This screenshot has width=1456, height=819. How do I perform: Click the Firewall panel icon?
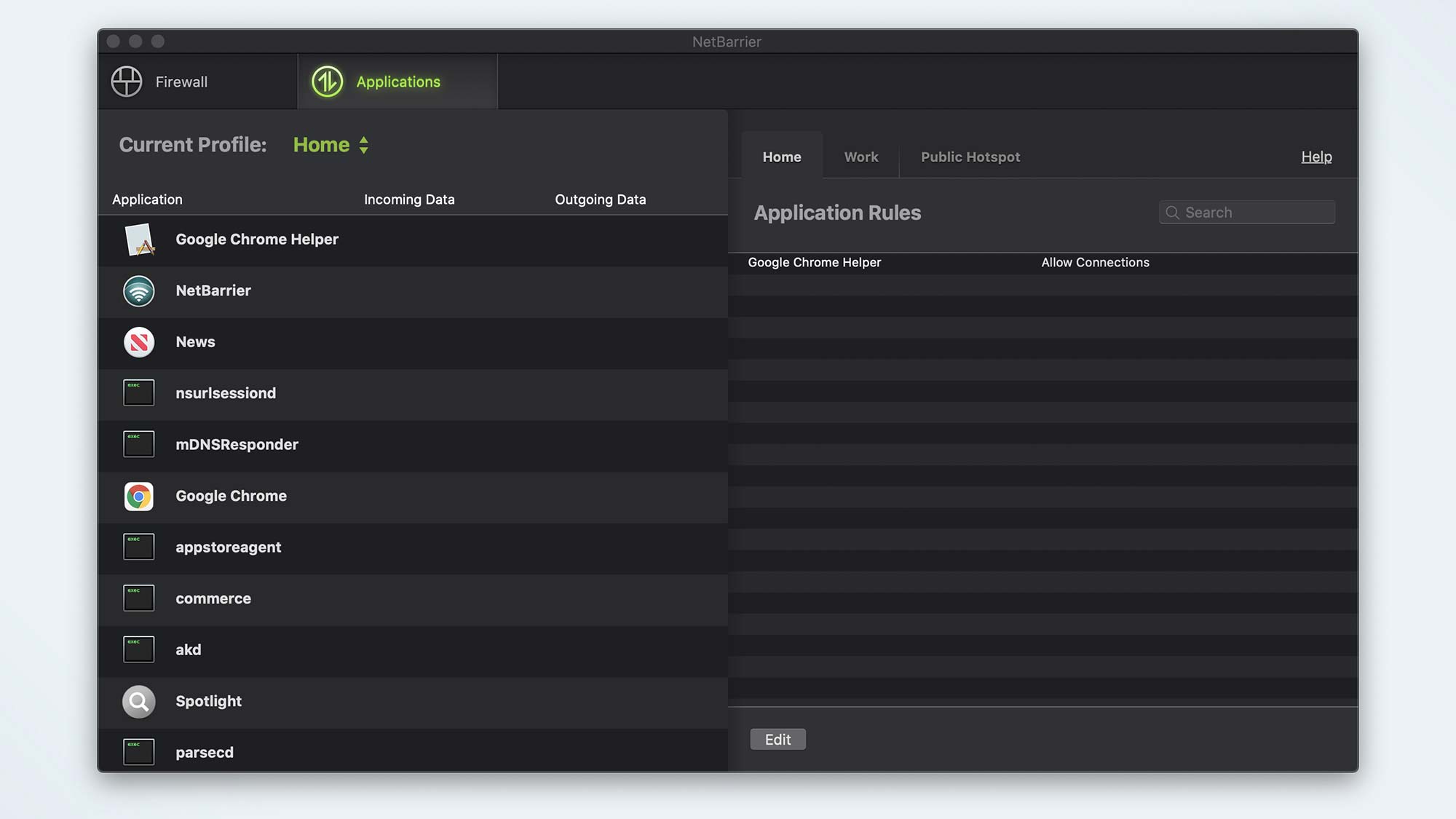[126, 81]
